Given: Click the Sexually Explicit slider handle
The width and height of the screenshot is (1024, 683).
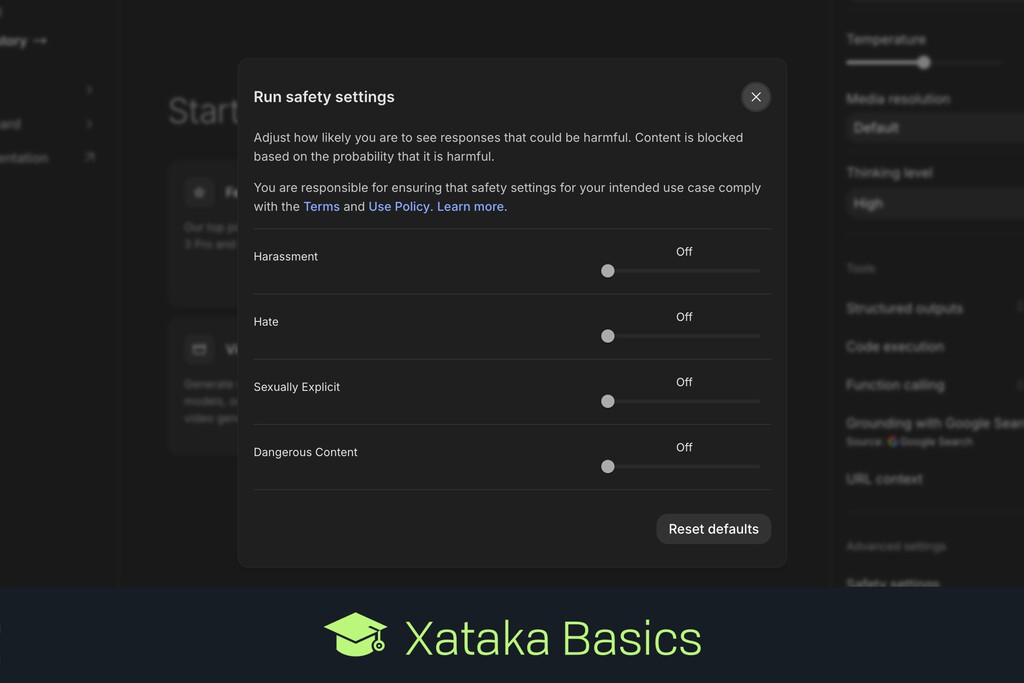Looking at the screenshot, I should [608, 401].
